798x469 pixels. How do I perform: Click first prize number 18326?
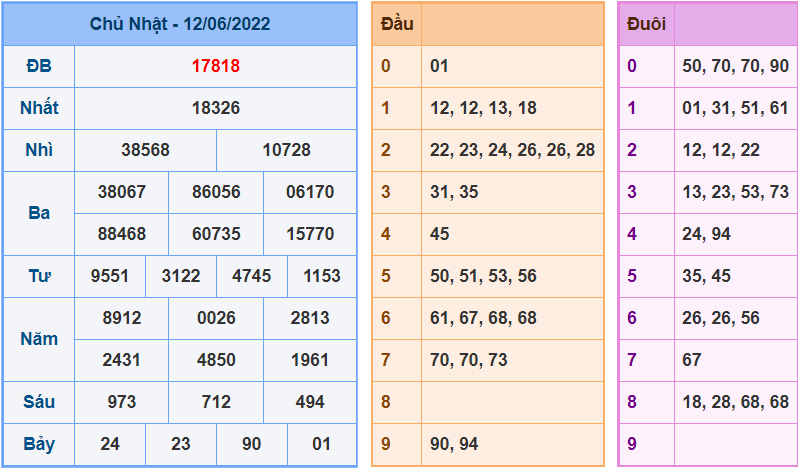(216, 108)
